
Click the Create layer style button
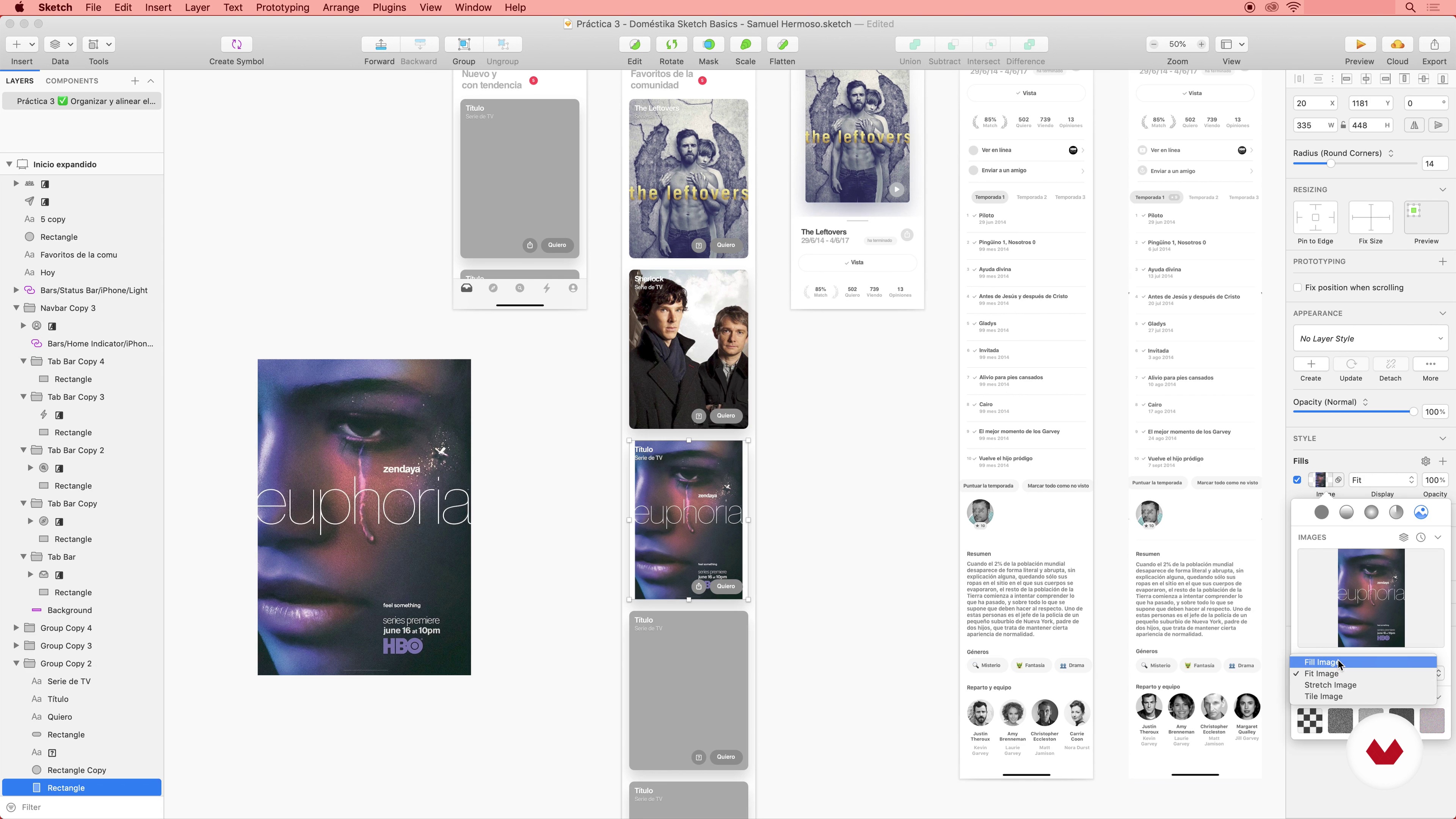tap(1311, 364)
